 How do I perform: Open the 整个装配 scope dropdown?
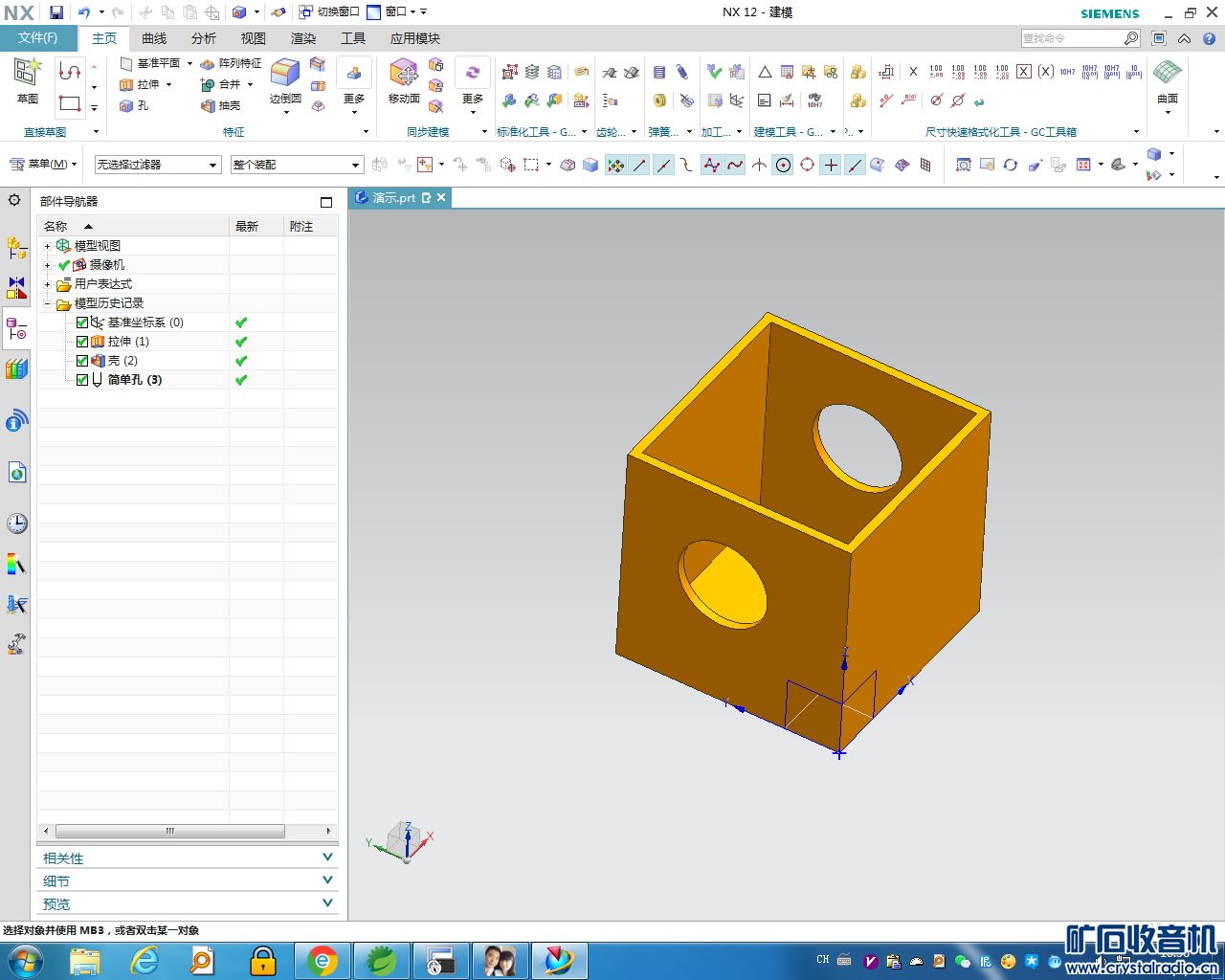coord(297,165)
